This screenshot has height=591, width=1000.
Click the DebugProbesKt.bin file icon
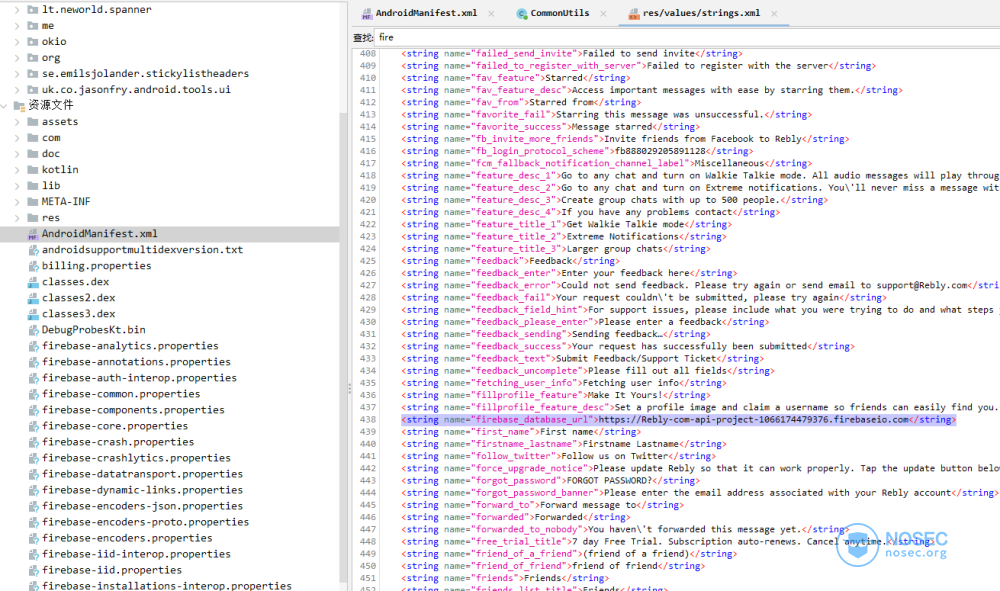click(x=33, y=330)
